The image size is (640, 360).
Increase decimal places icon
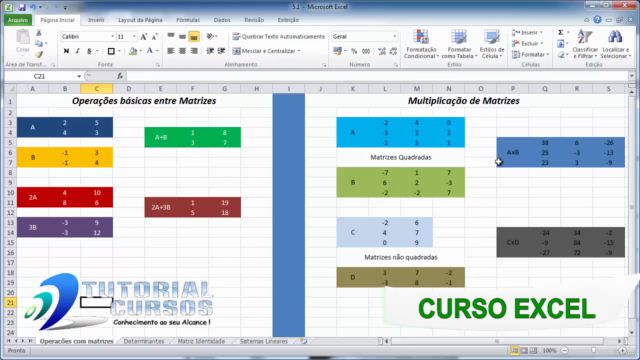[382, 51]
